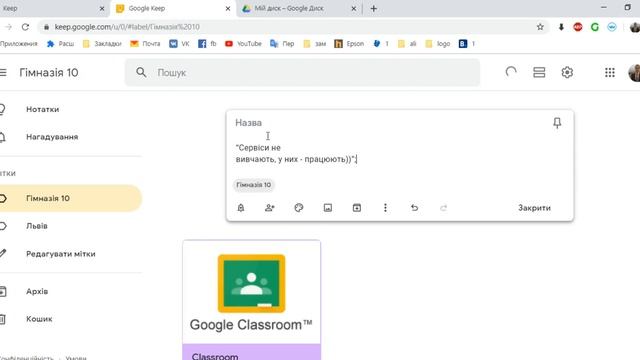The width and height of the screenshot is (640, 360).
Task: Open the fb bookmark
Action: [x=207, y=44]
